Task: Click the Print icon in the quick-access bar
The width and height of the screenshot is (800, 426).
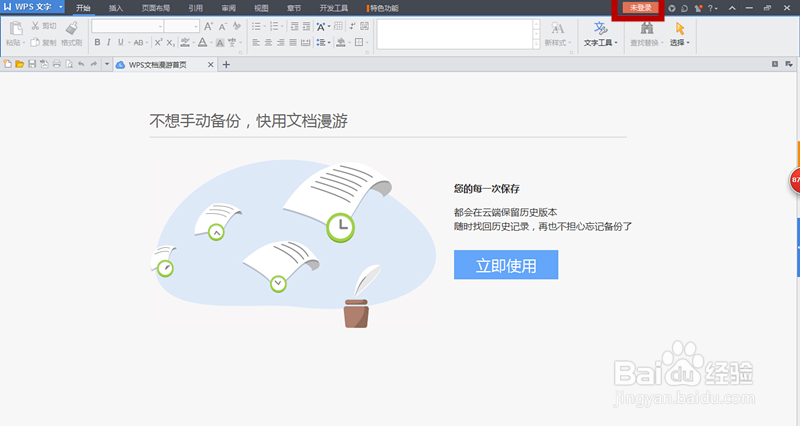Action: pyautogui.click(x=57, y=64)
